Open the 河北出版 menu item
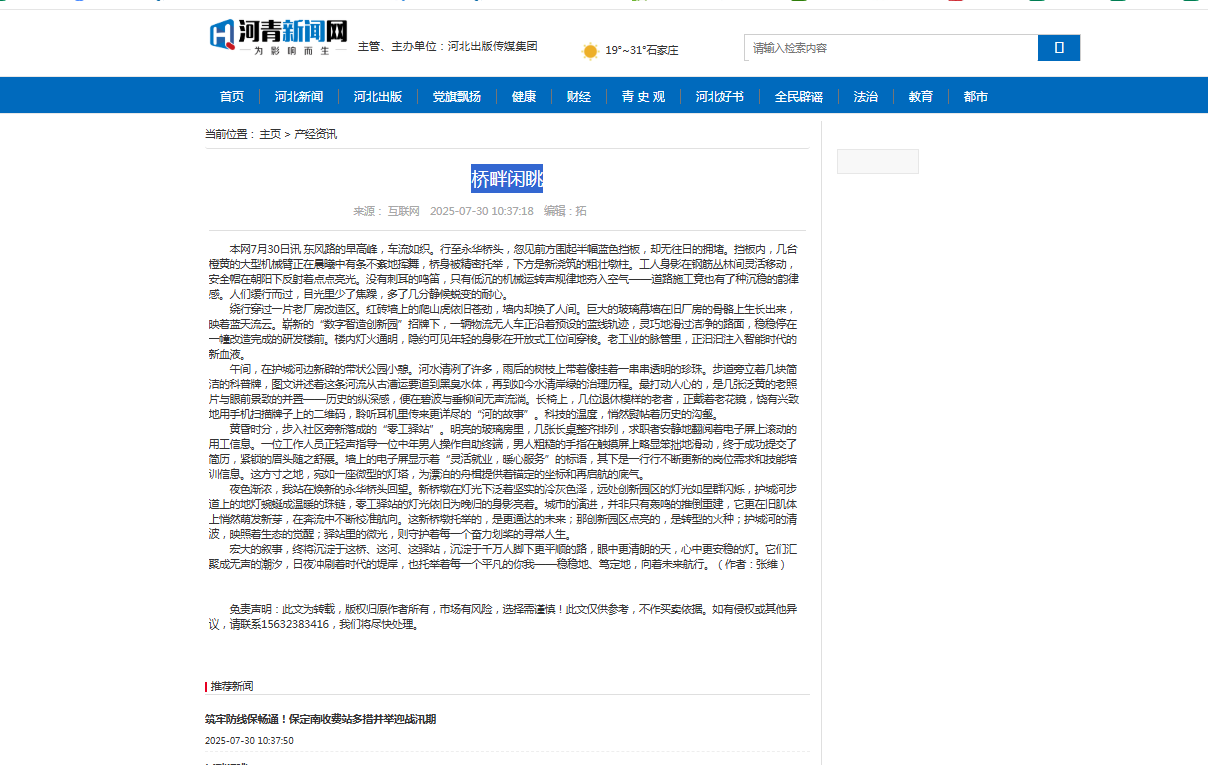Viewport: 1208px width, 765px height. 377,97
